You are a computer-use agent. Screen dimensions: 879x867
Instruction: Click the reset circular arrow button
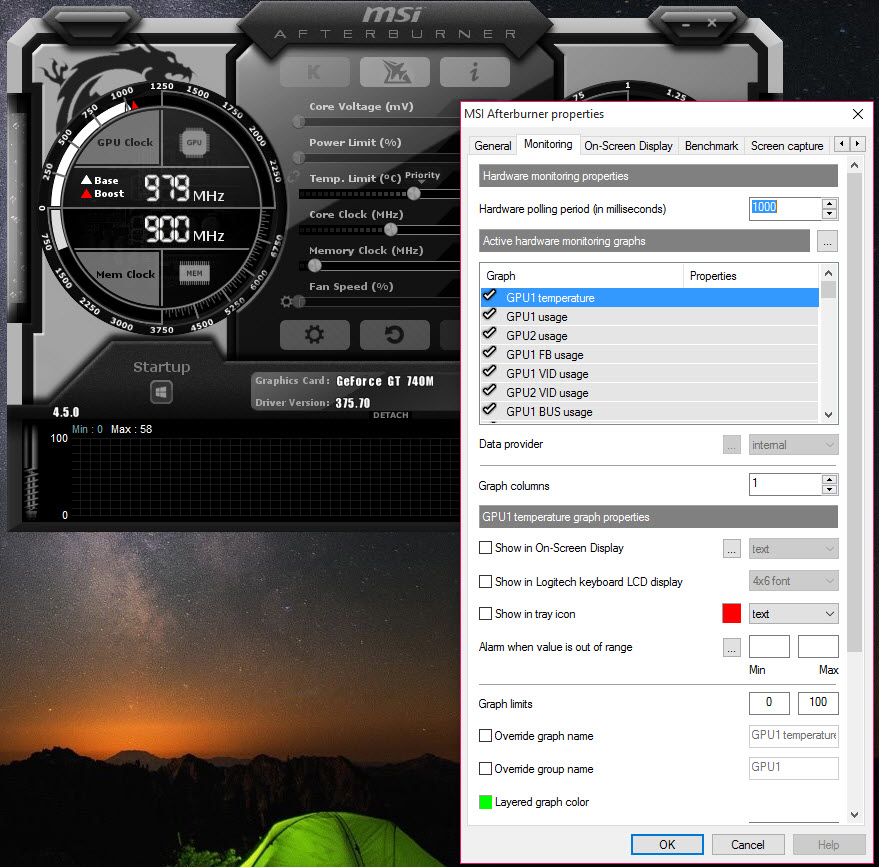395,335
